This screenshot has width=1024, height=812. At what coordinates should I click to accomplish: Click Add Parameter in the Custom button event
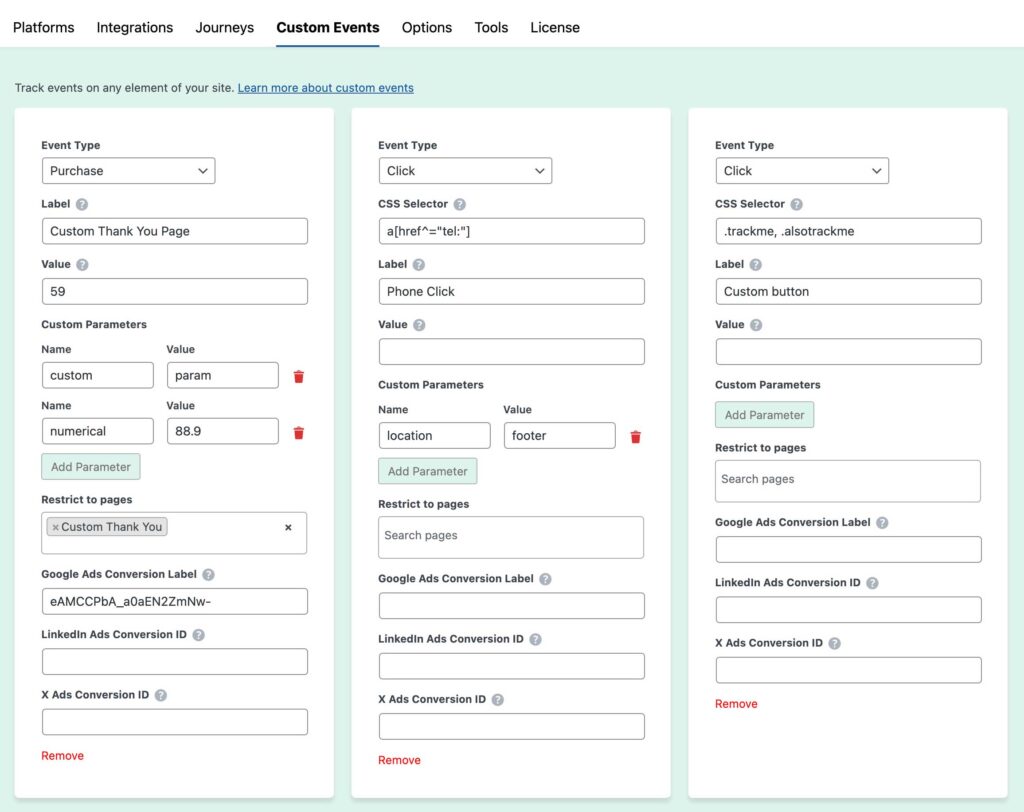click(x=764, y=414)
